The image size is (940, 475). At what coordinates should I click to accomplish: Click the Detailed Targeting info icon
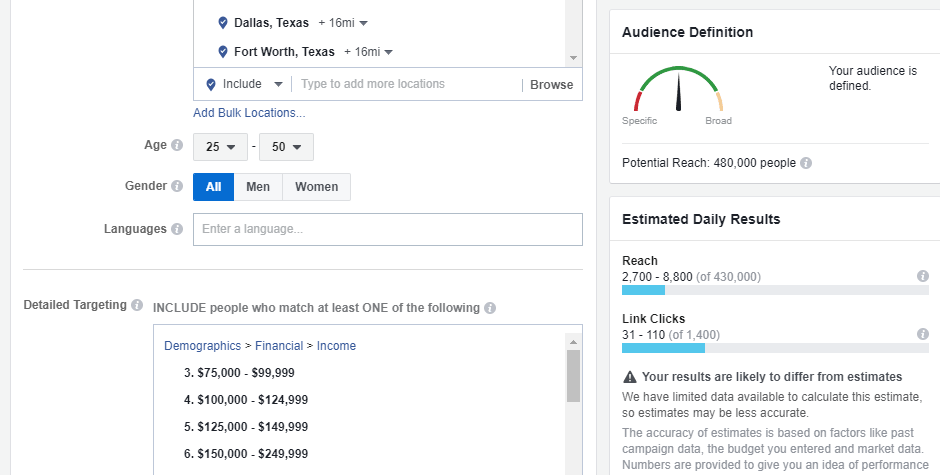(x=137, y=305)
